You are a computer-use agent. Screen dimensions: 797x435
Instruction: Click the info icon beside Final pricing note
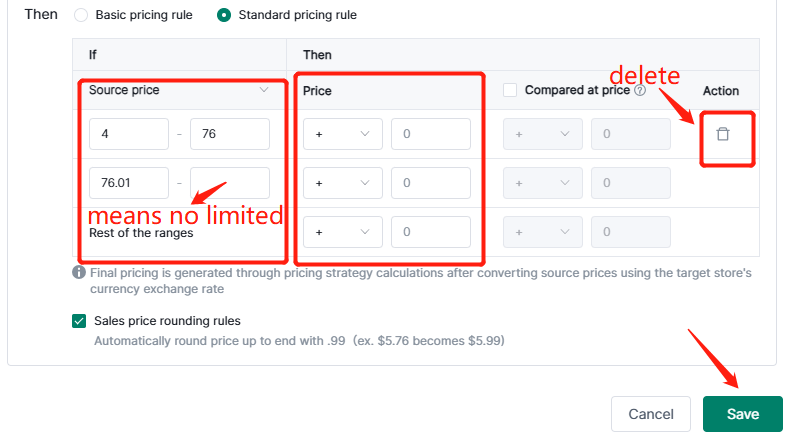(78, 272)
